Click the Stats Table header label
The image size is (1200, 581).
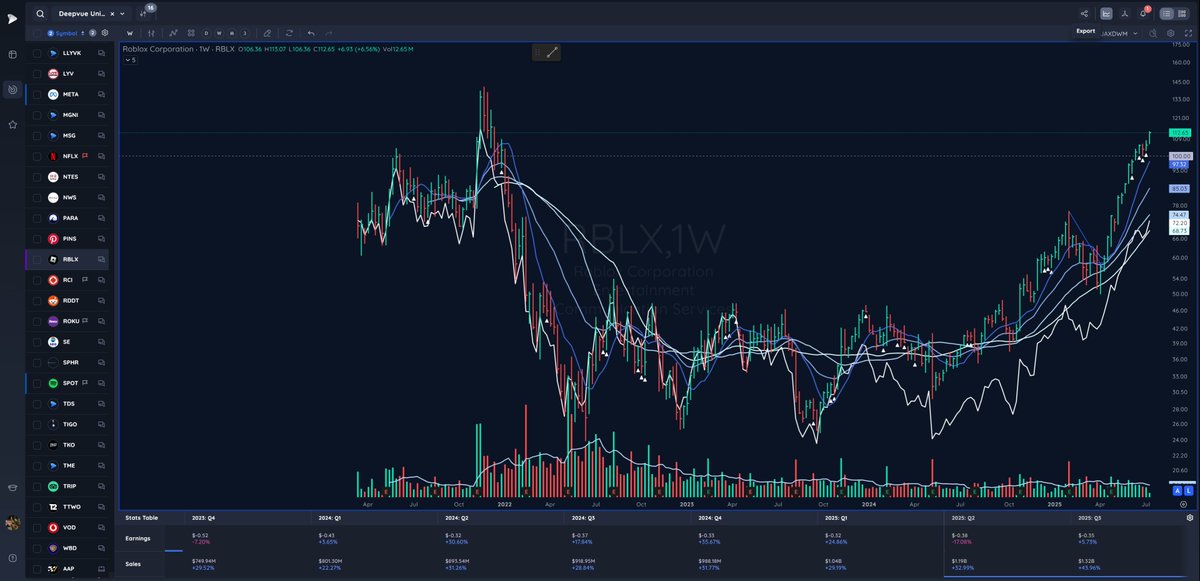point(141,518)
